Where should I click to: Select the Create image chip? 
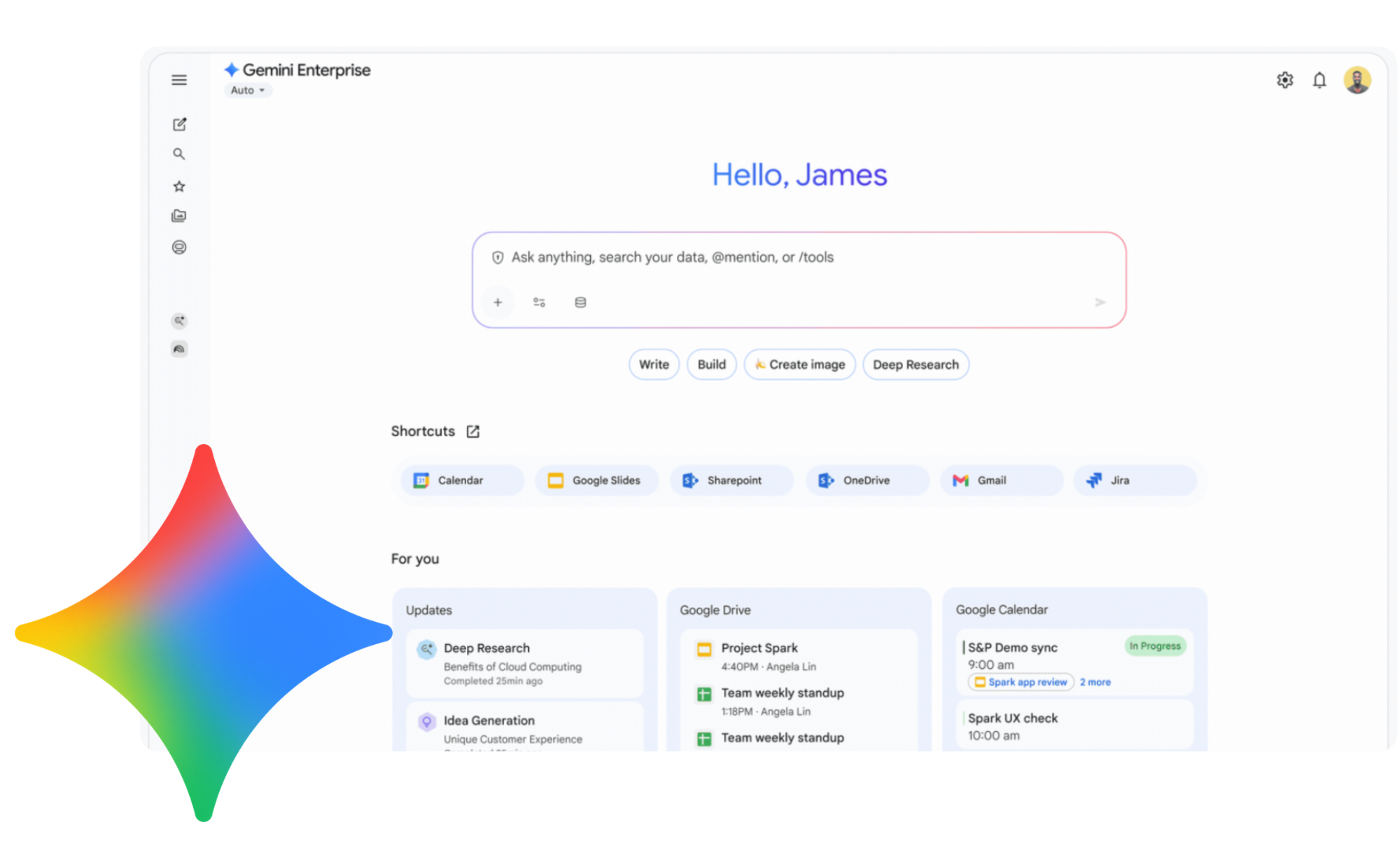tap(799, 365)
